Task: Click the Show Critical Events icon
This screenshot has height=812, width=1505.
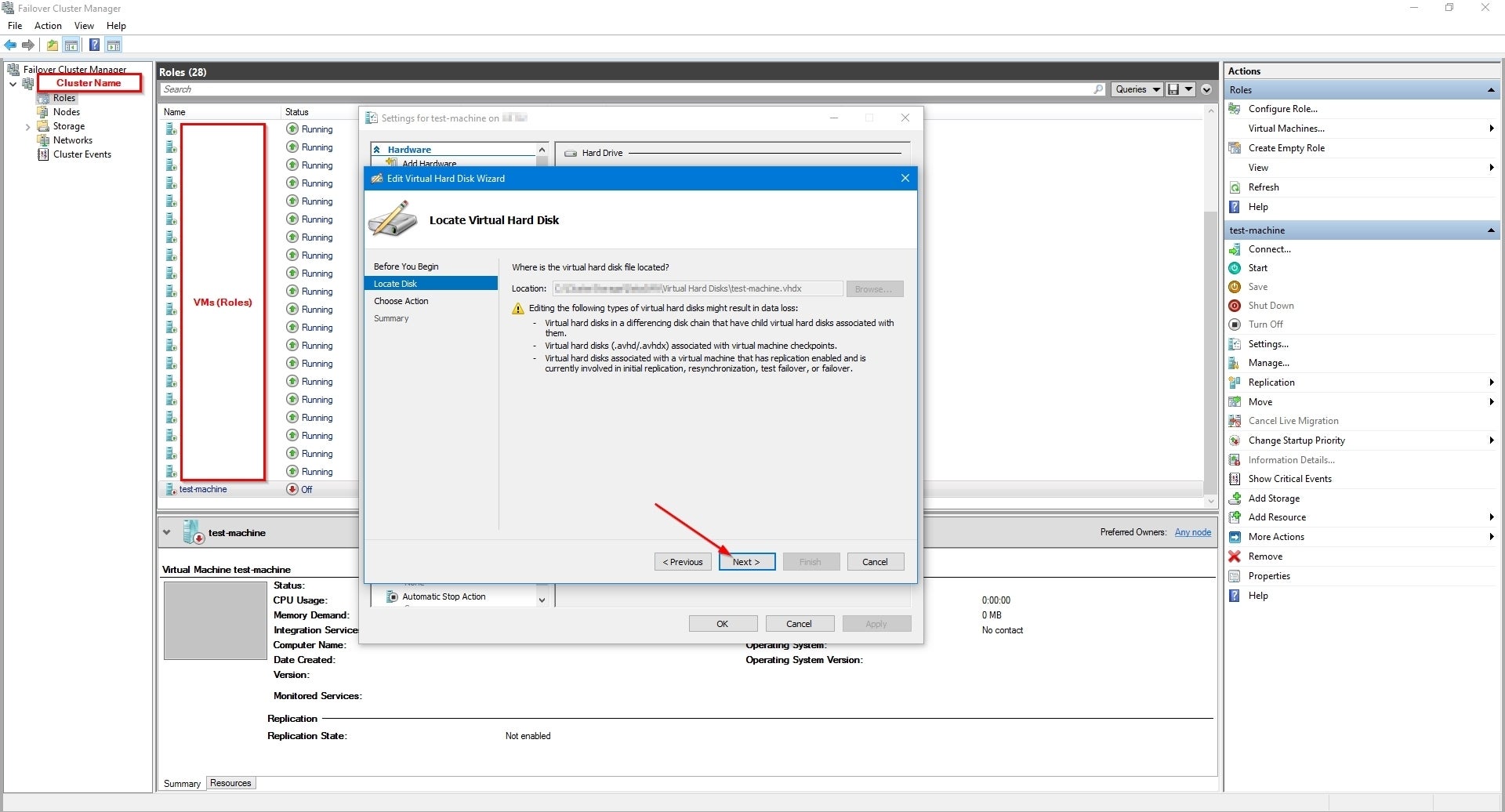Action: pyautogui.click(x=1235, y=479)
